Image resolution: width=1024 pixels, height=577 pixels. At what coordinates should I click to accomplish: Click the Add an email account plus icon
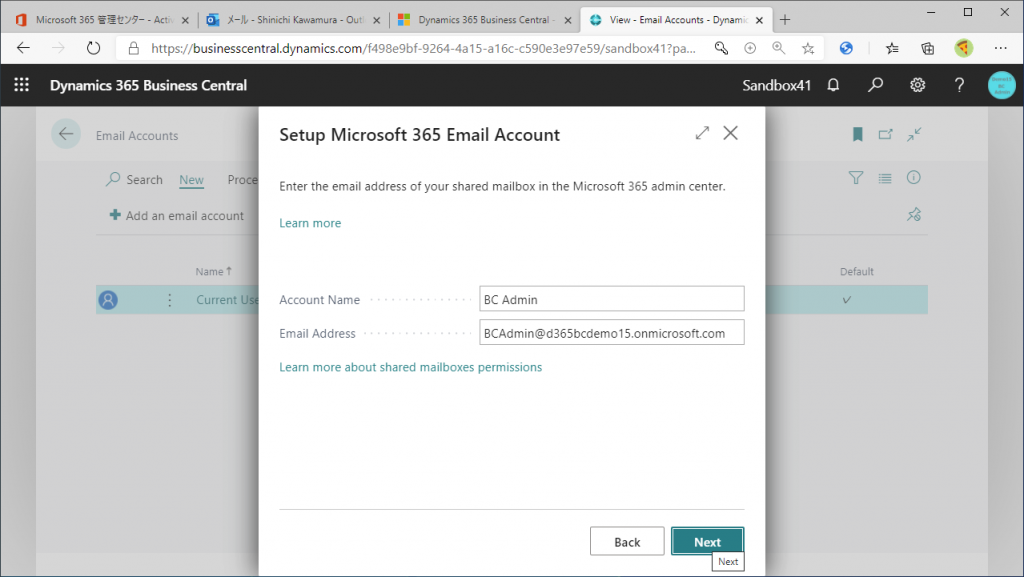[115, 215]
